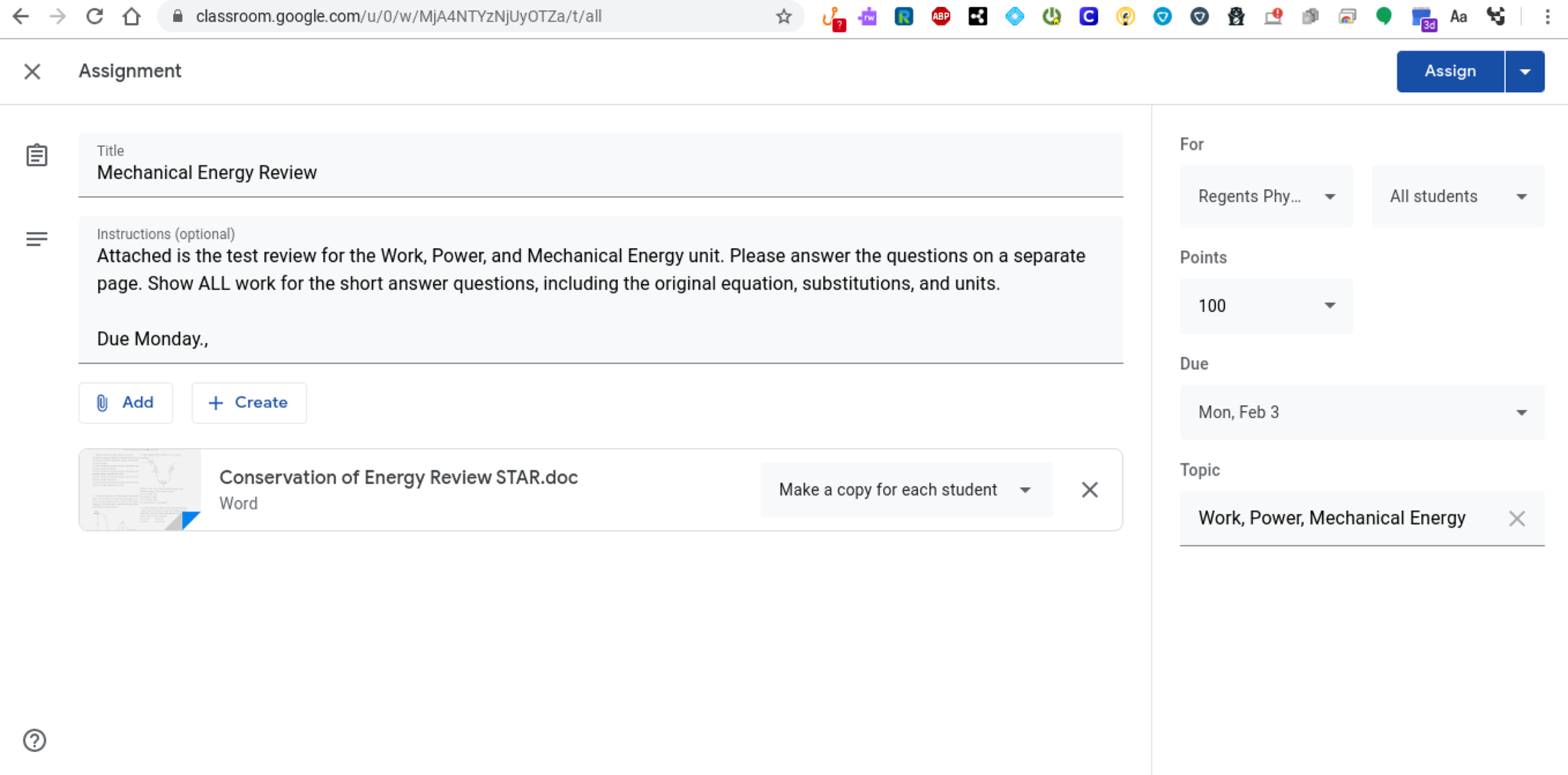Click Add to attach a file
This screenshot has height=775, width=1568.
point(126,403)
